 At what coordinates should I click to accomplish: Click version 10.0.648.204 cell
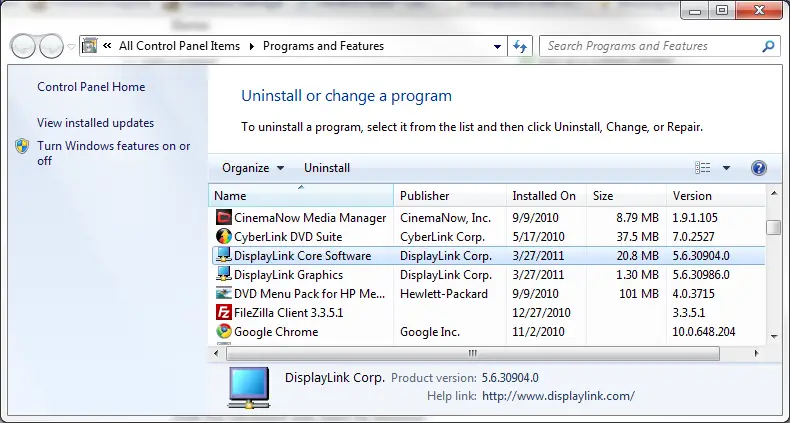point(704,332)
